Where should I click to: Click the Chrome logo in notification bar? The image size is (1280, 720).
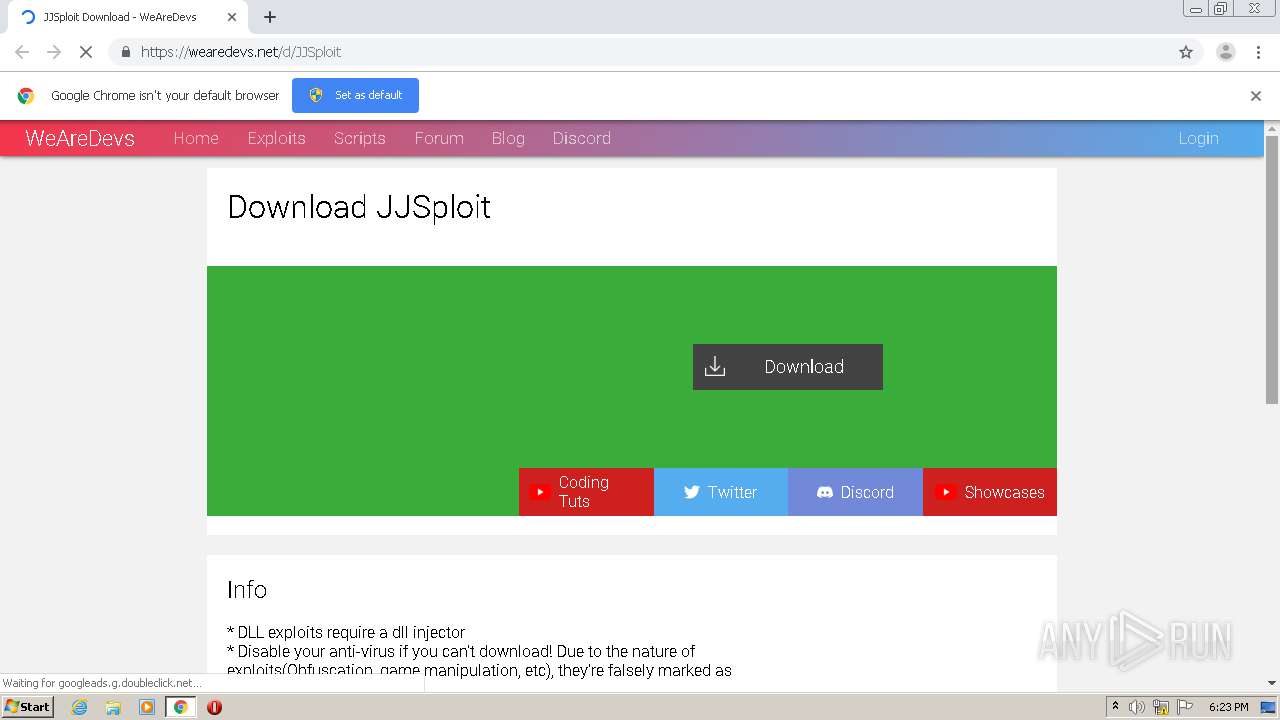[26, 96]
